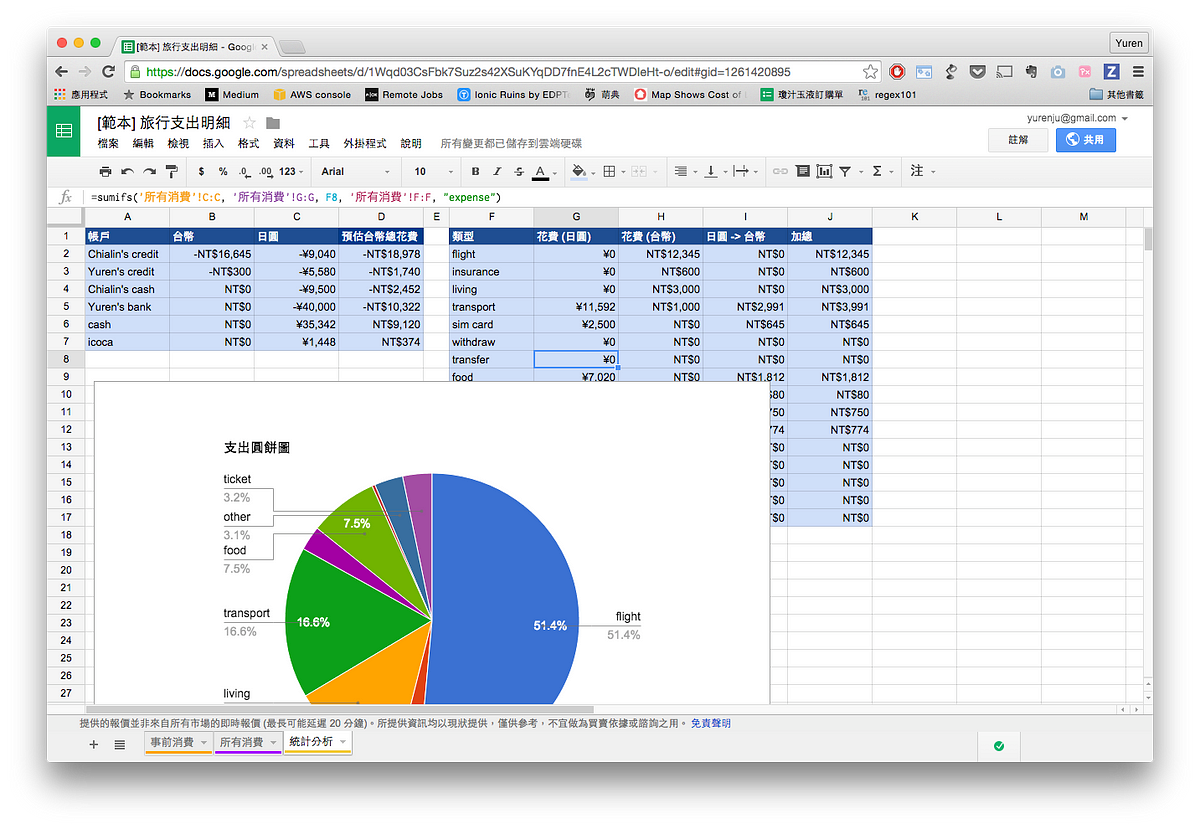Click the paint format roller icon
This screenshot has height=829, width=1200.
tap(171, 172)
